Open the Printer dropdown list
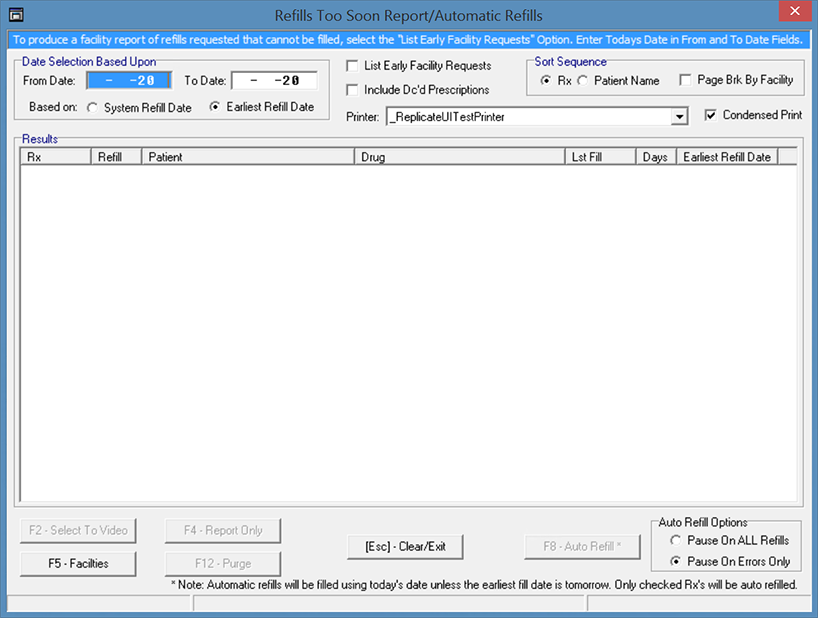Image resolution: width=818 pixels, height=618 pixels. [x=680, y=117]
